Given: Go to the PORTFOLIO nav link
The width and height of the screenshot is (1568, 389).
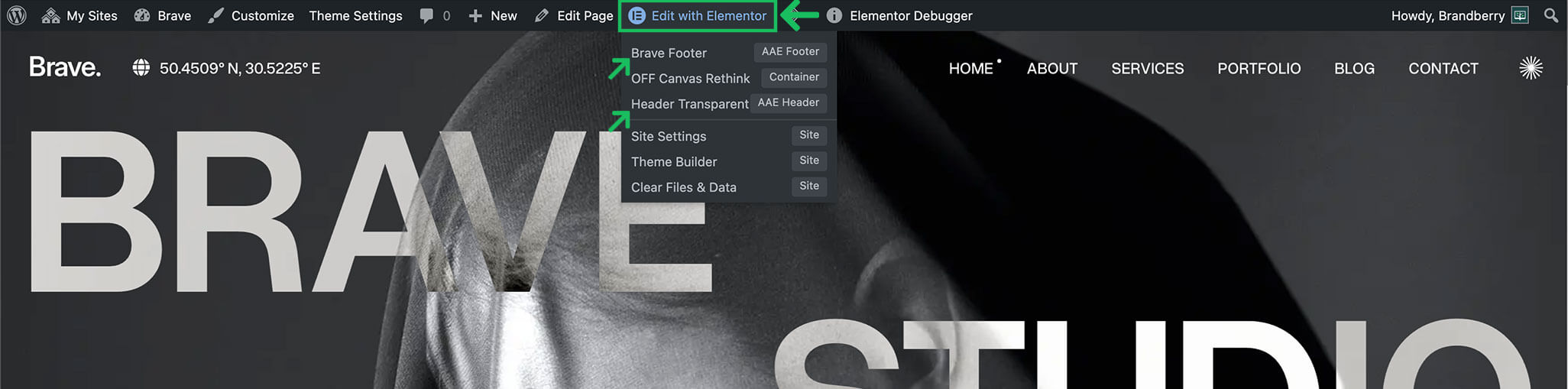Looking at the screenshot, I should pyautogui.click(x=1259, y=68).
